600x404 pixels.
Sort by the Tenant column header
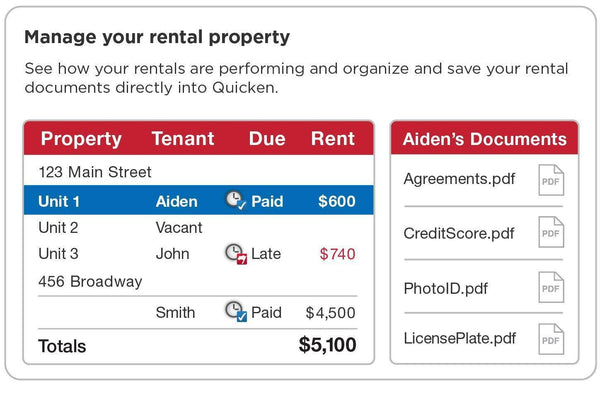click(184, 139)
